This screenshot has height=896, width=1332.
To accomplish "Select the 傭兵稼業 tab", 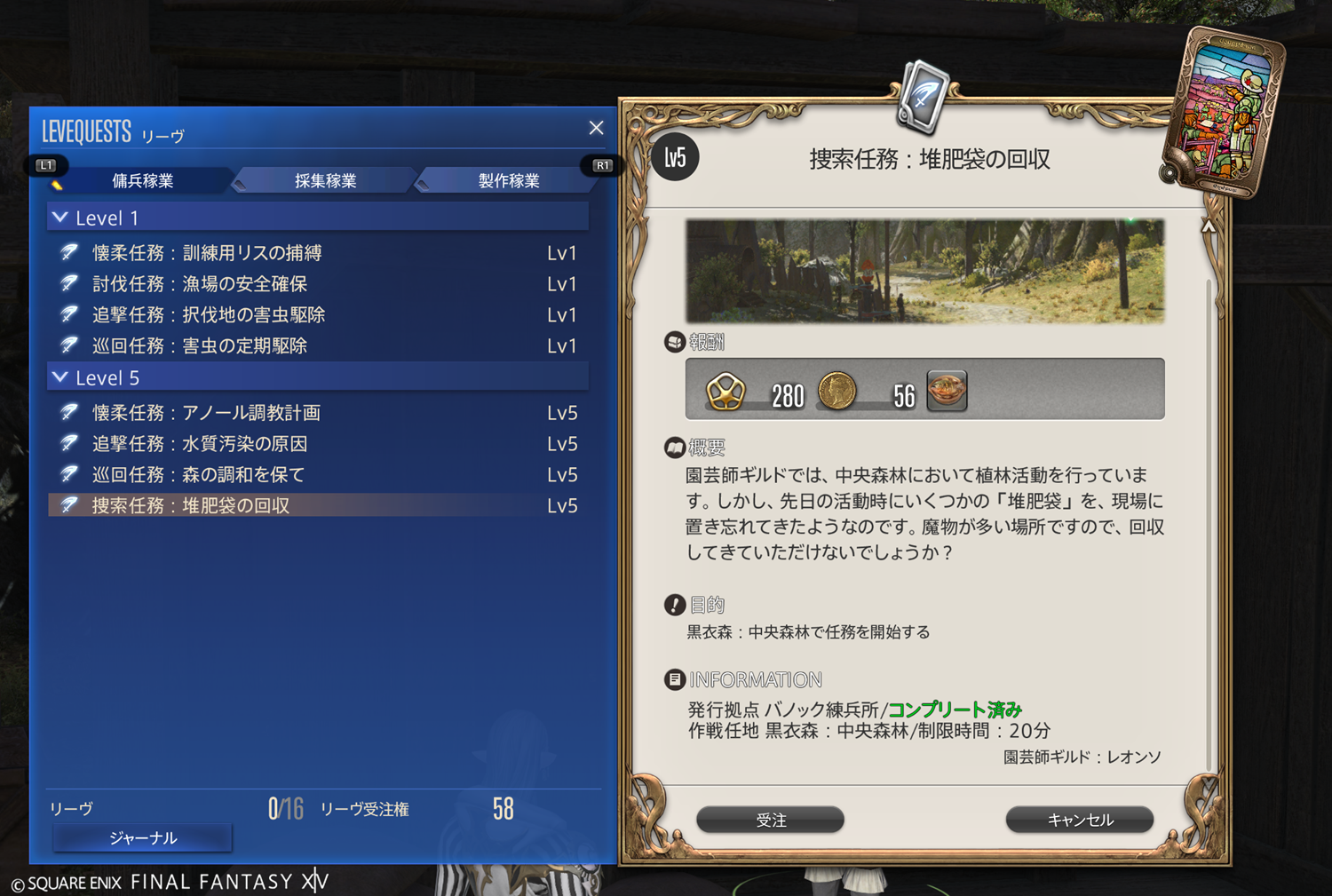I will pyautogui.click(x=142, y=180).
